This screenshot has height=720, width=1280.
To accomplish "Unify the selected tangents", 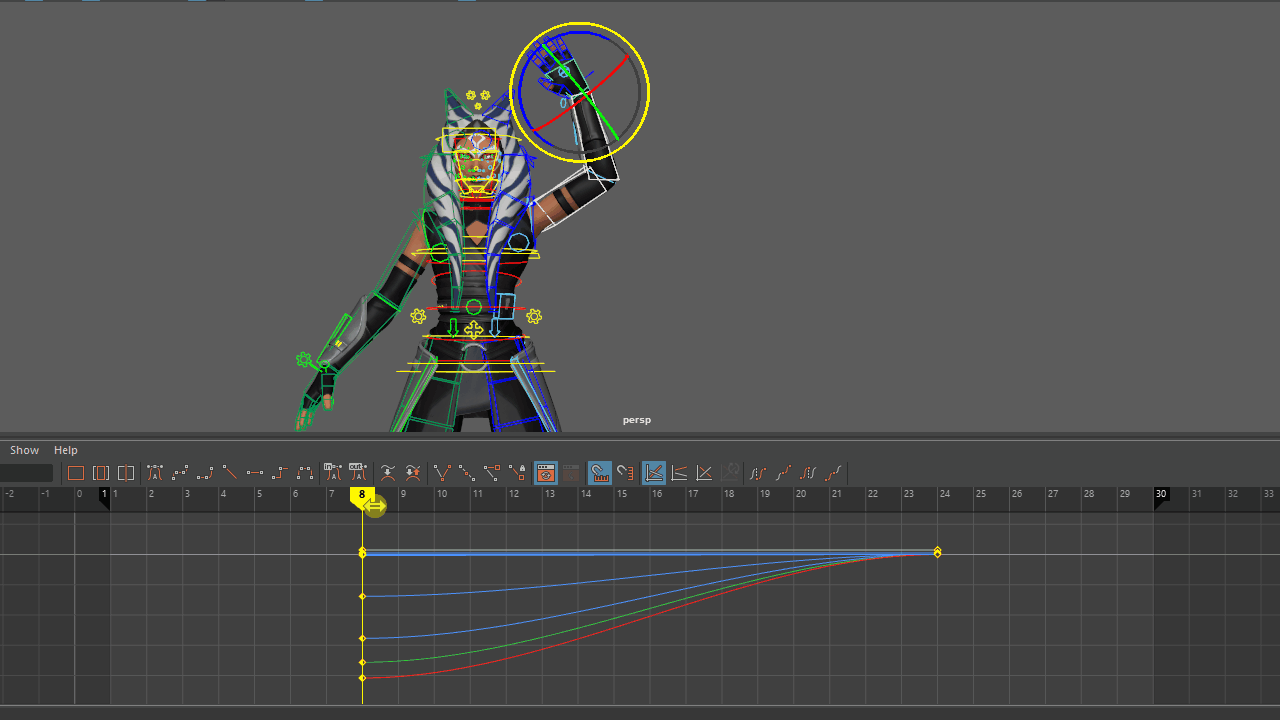I will click(x=467, y=473).
